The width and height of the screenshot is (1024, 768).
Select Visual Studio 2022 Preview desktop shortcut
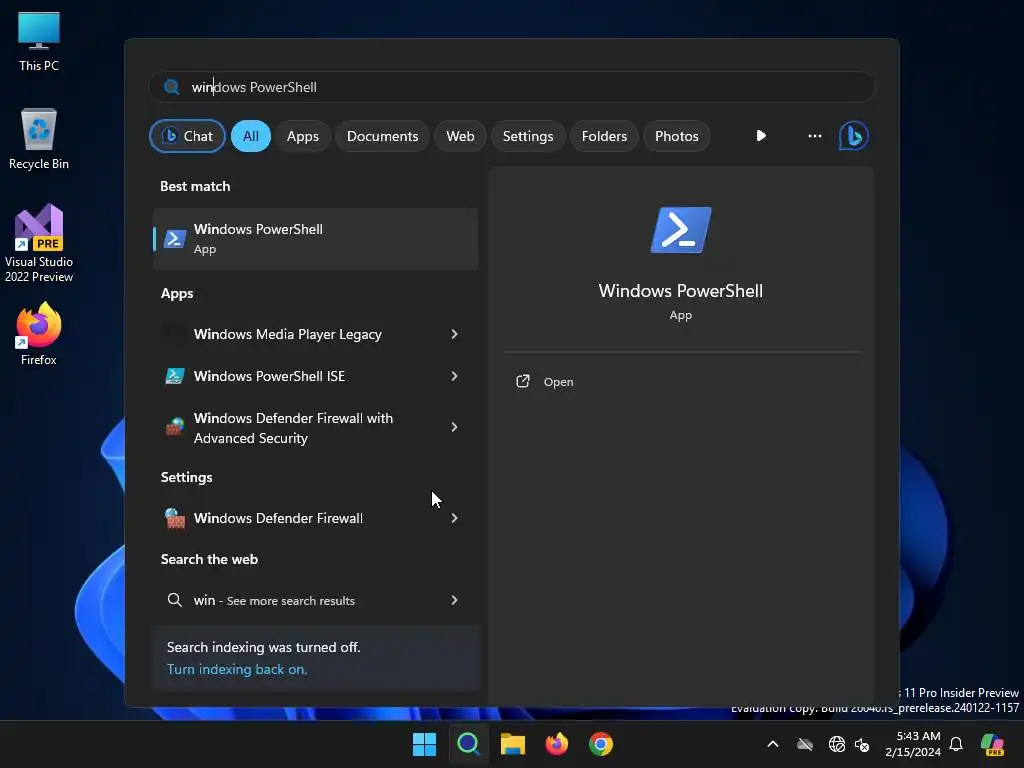point(39,244)
